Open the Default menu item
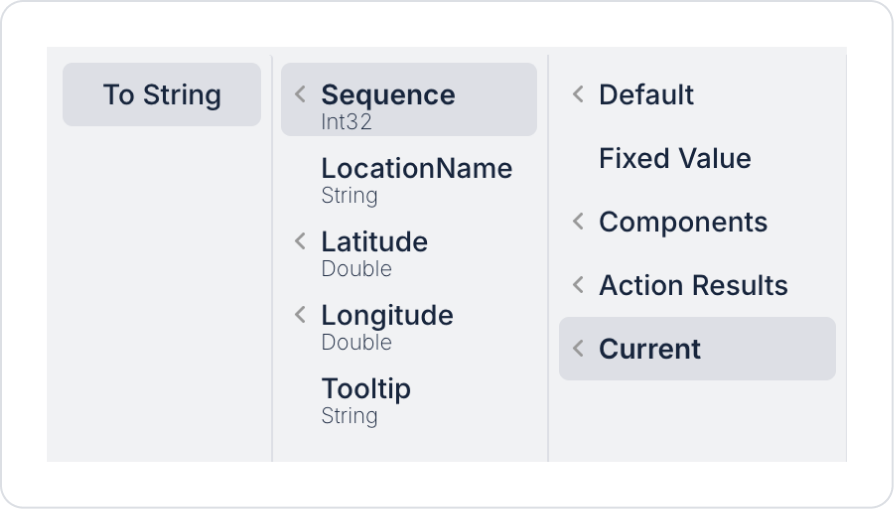The width and height of the screenshot is (894, 509). [x=646, y=95]
